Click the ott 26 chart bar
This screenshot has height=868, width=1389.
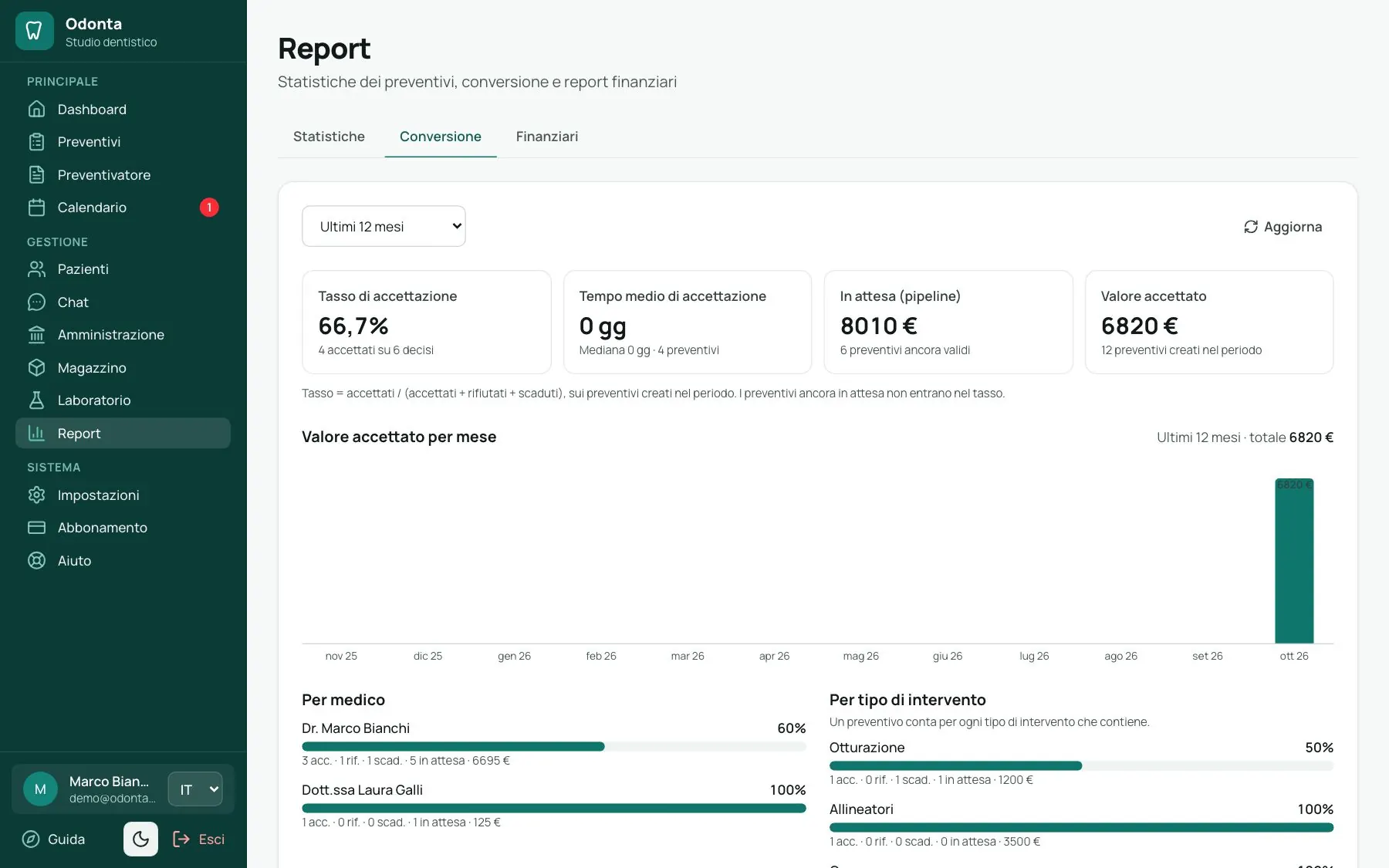pyautogui.click(x=1294, y=561)
